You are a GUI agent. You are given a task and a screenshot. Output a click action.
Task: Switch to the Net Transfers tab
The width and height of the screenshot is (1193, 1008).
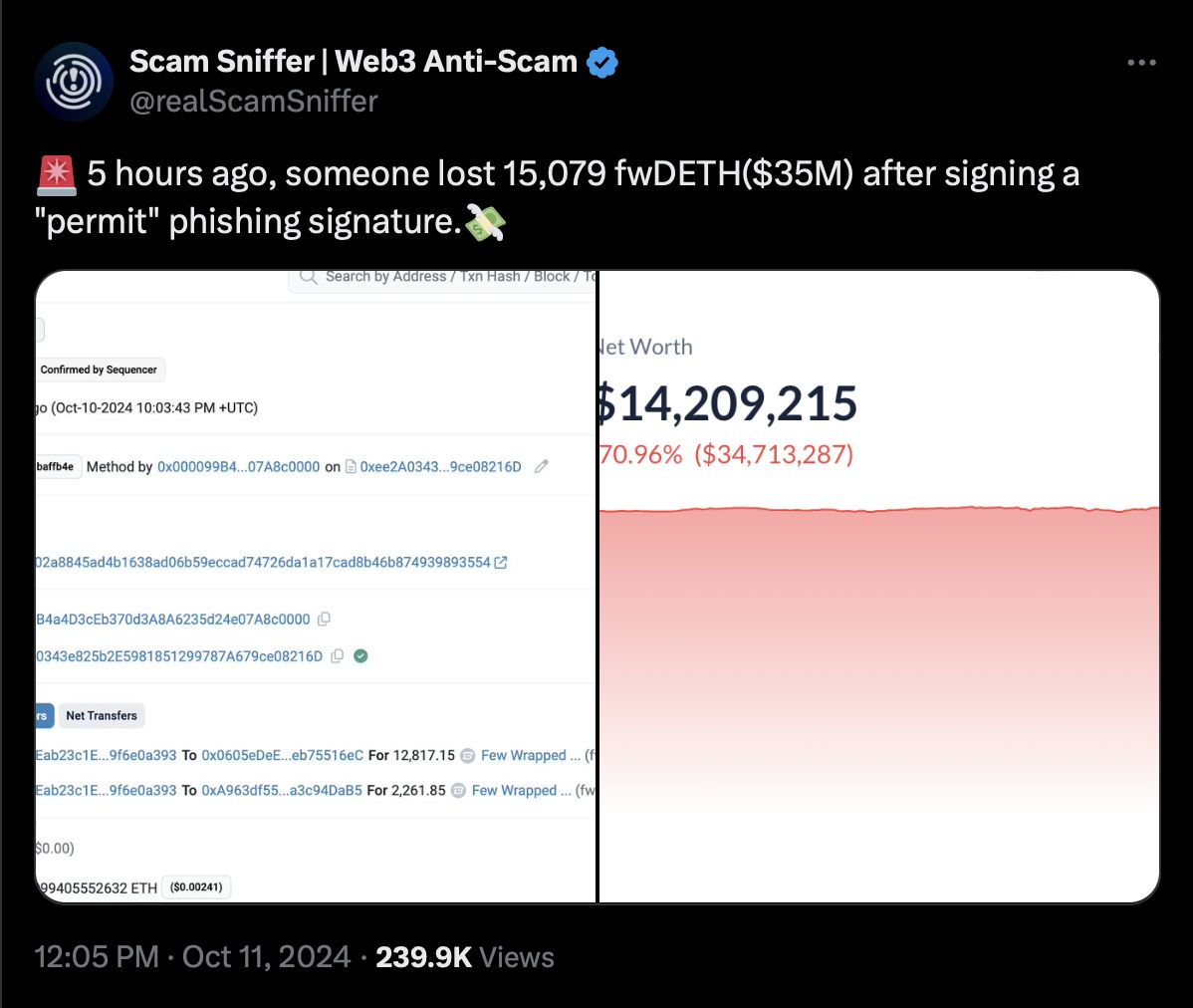(102, 715)
